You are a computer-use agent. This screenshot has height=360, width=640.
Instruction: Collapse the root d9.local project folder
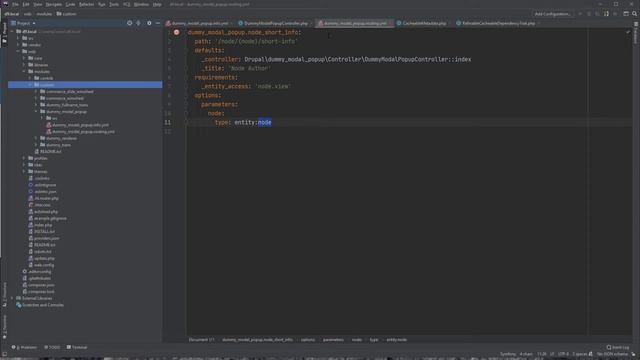(12, 31)
